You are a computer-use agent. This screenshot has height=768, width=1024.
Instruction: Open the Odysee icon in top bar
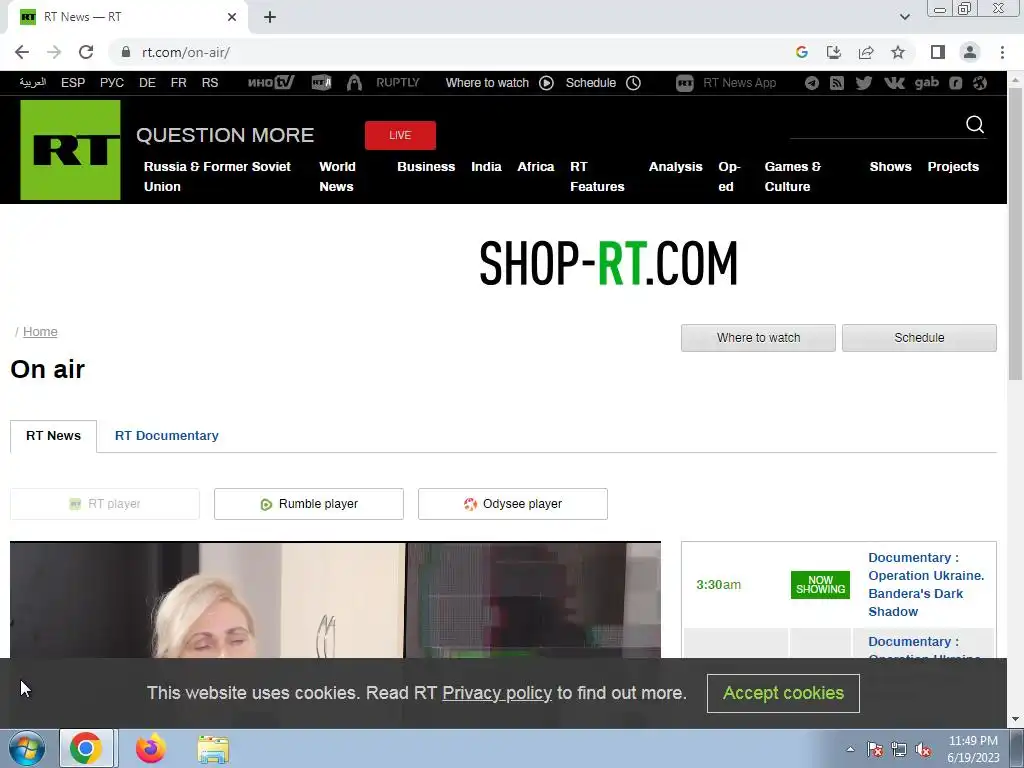click(x=980, y=83)
